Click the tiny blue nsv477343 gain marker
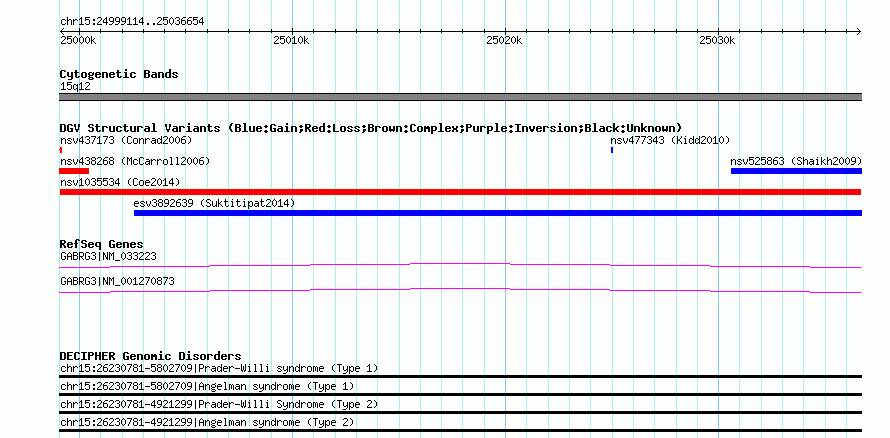 (x=612, y=150)
